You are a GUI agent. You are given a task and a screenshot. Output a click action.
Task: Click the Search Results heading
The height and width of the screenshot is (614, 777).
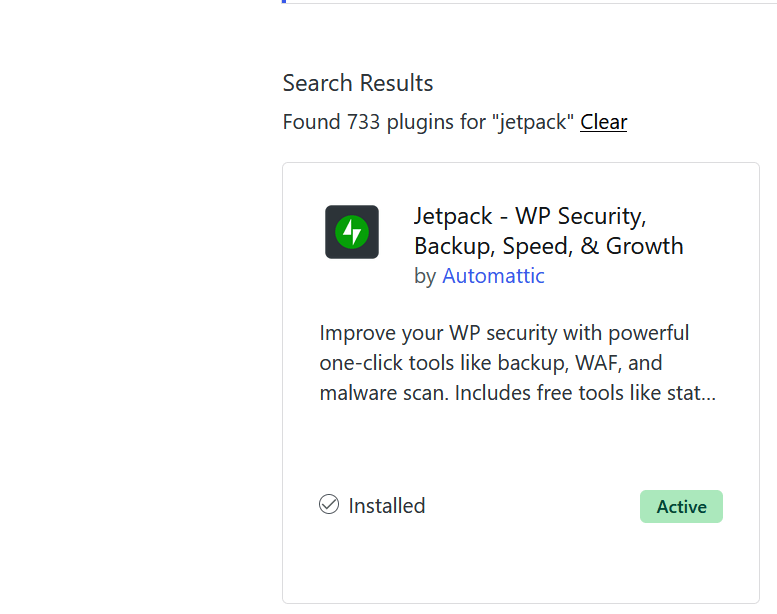pos(358,83)
